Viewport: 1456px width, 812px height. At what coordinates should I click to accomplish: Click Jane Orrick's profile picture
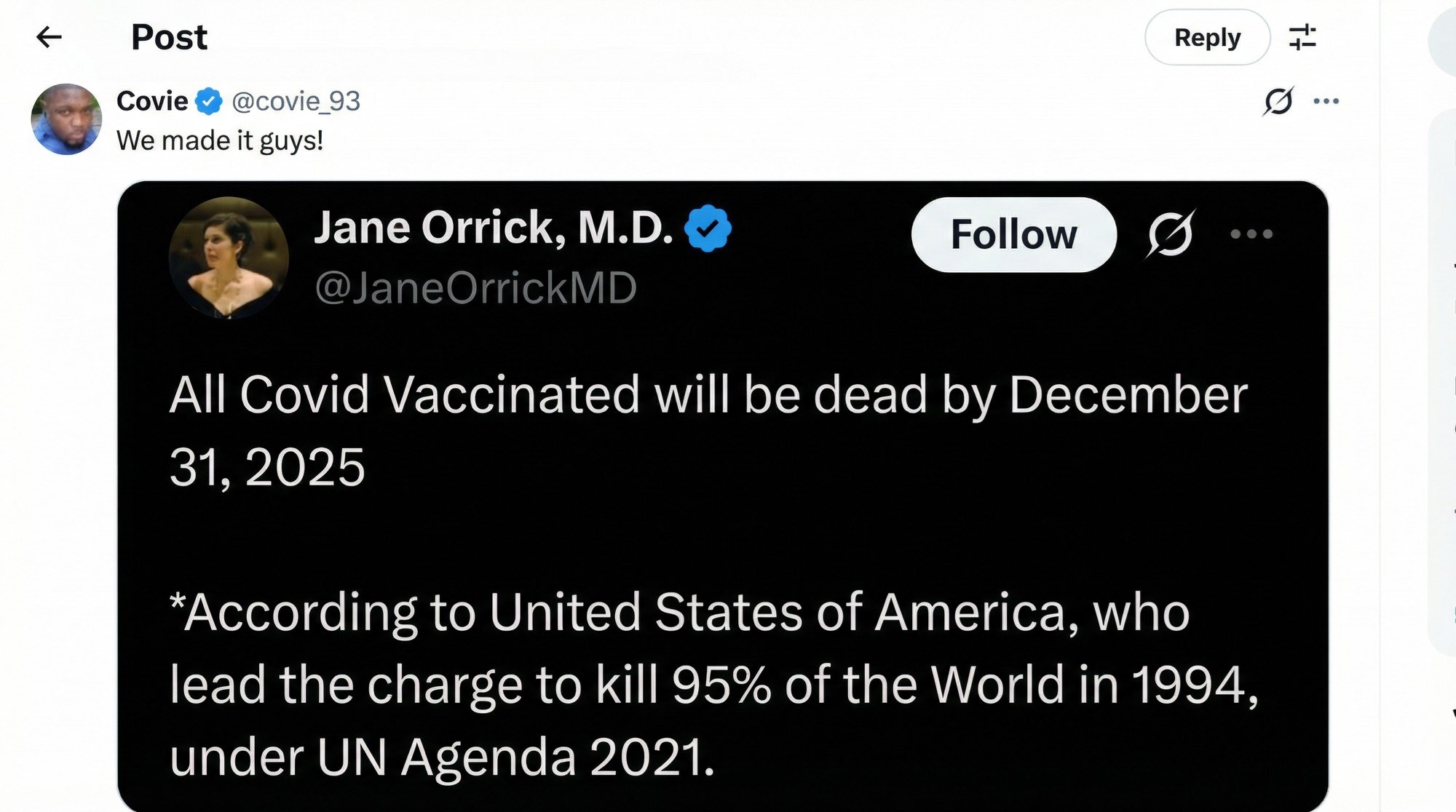tap(229, 258)
